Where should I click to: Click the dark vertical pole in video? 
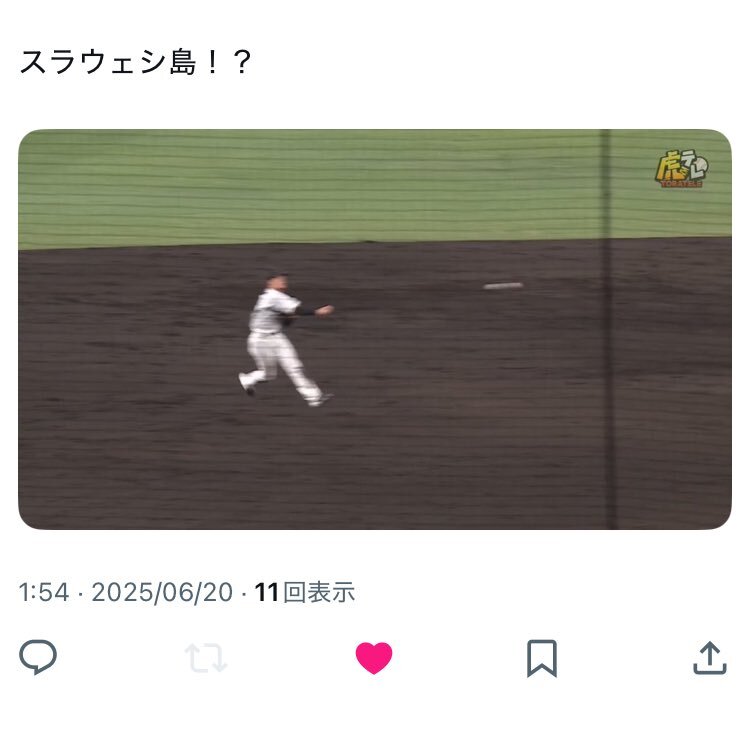point(608,329)
